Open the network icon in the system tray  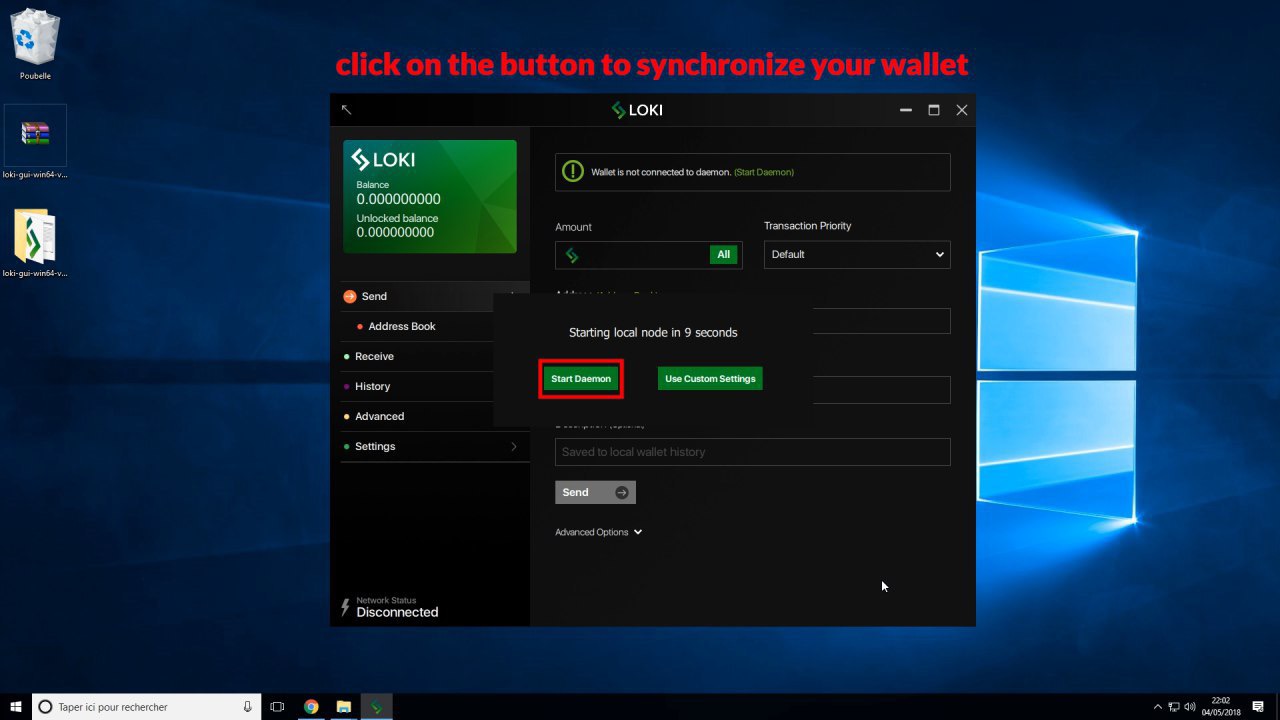[x=1174, y=707]
